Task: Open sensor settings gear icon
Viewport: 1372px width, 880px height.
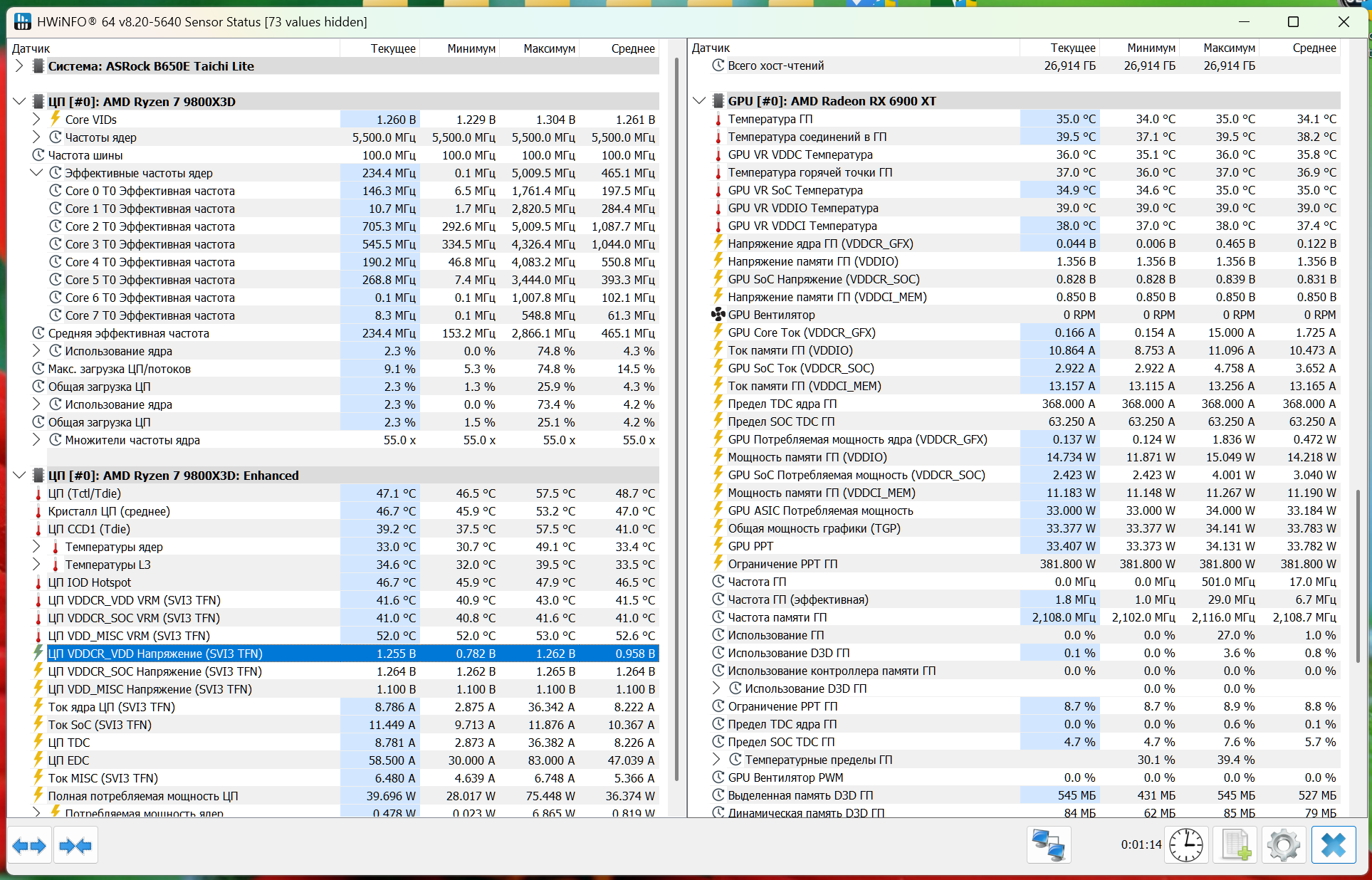Action: [1284, 846]
